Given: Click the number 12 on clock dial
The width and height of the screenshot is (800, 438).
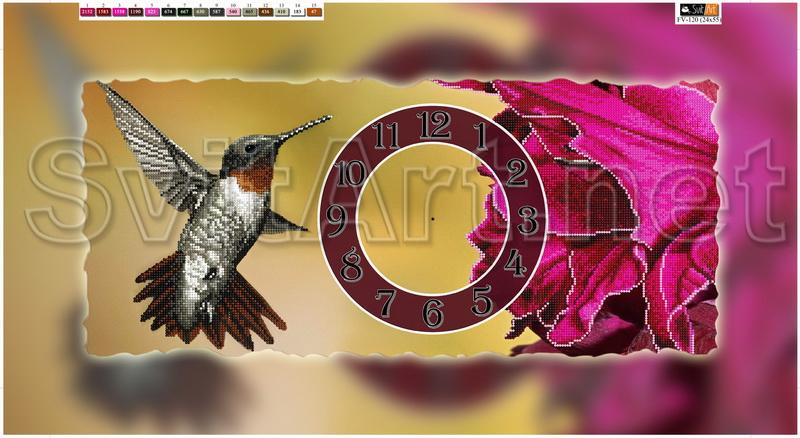Looking at the screenshot, I should click(x=434, y=125).
